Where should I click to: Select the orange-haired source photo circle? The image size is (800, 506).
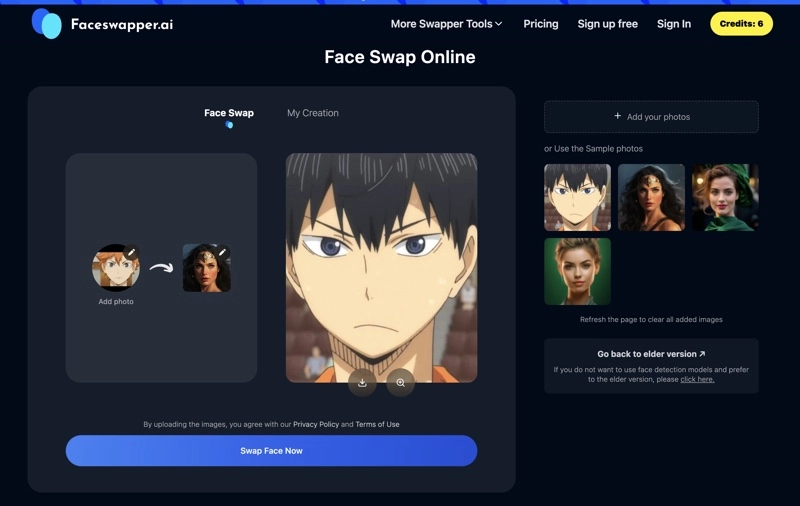[115, 268]
